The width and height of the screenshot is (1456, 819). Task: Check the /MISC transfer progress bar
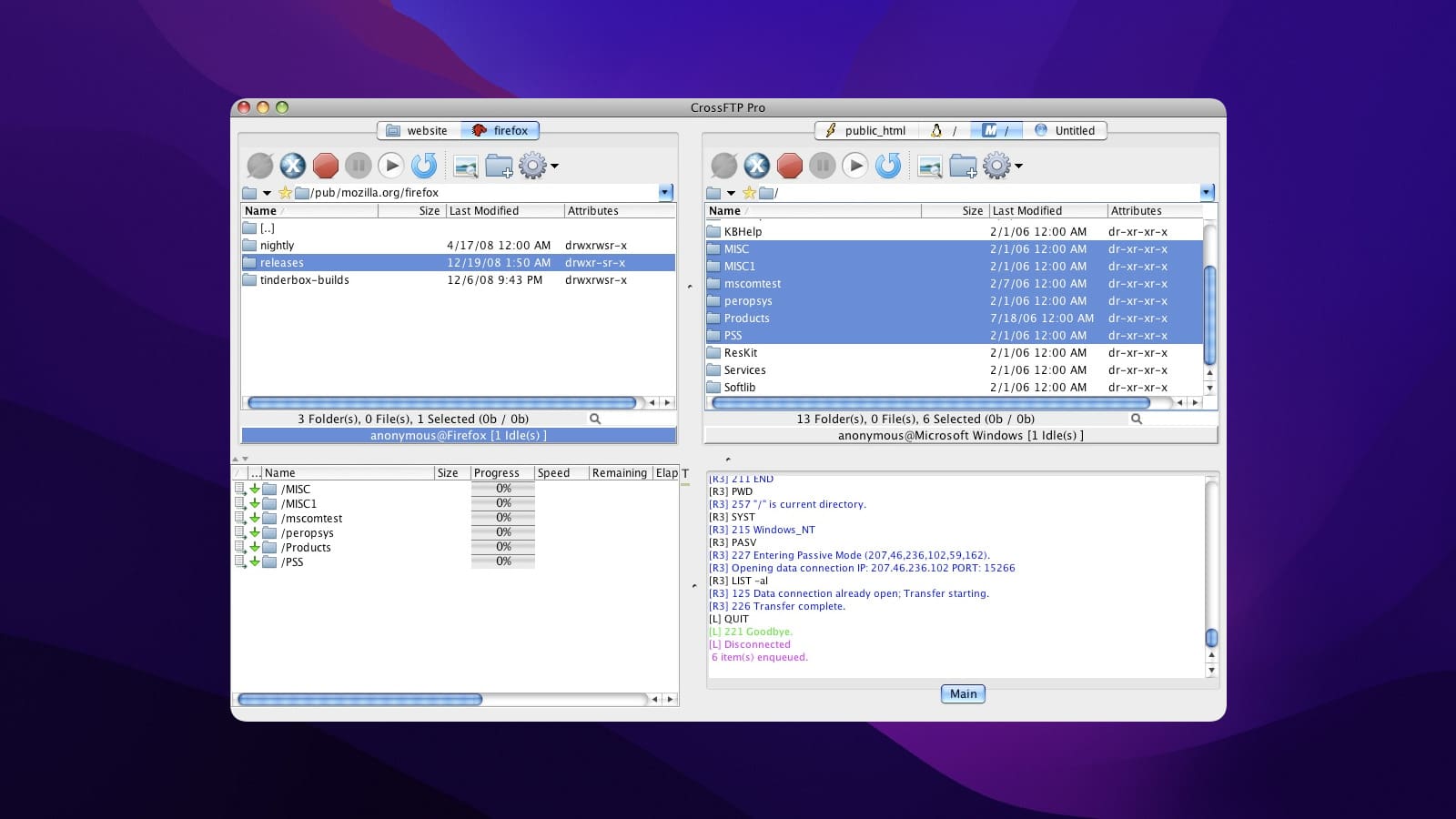point(501,489)
